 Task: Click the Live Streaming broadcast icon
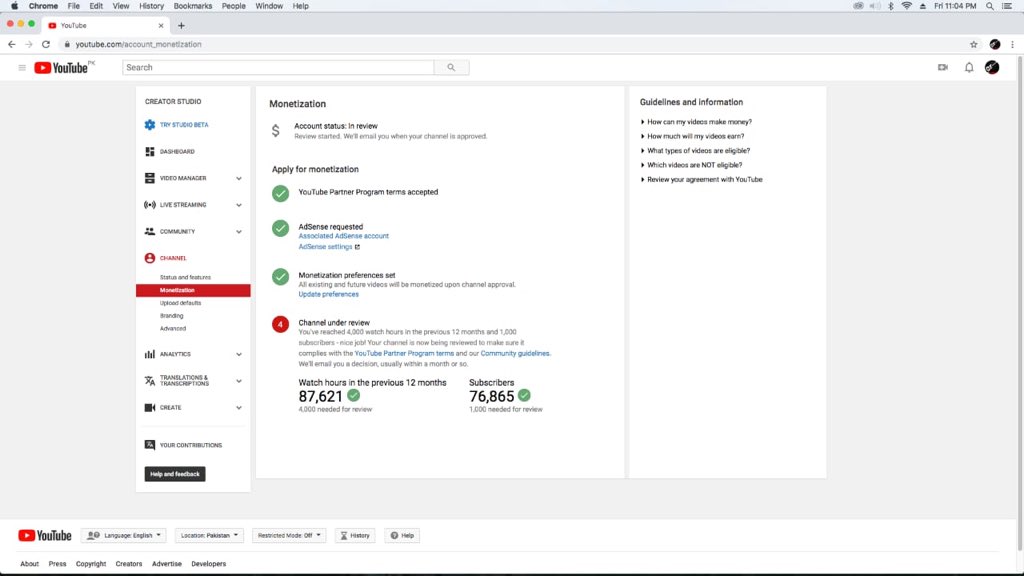(x=150, y=204)
